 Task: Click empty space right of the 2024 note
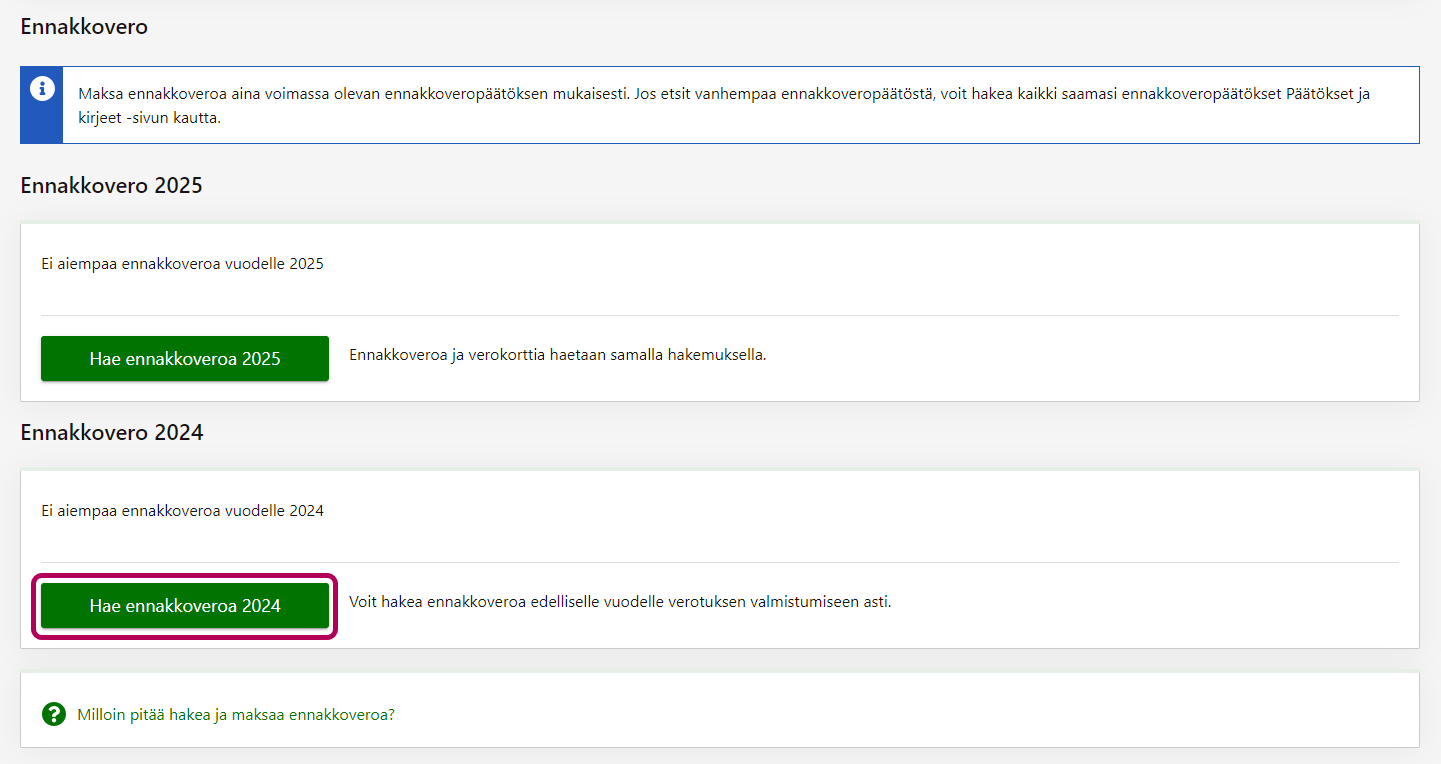(1150, 604)
